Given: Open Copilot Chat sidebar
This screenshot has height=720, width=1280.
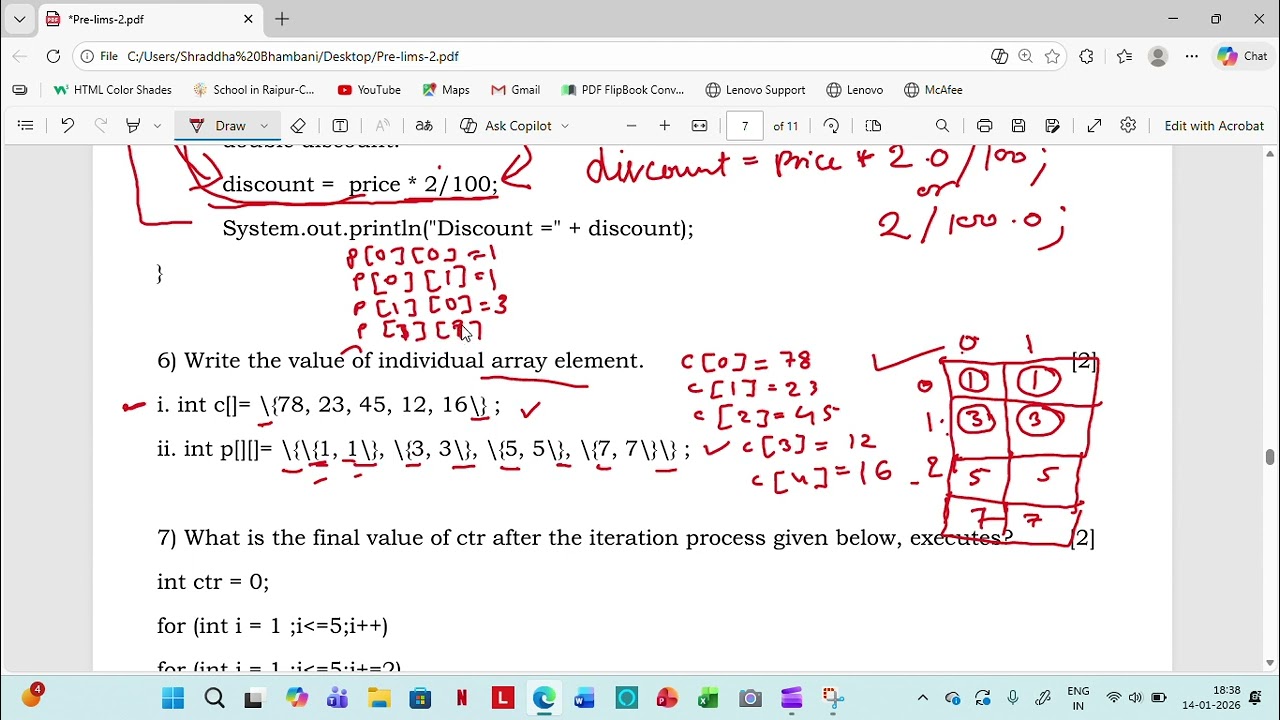Looking at the screenshot, I should click(x=1243, y=57).
